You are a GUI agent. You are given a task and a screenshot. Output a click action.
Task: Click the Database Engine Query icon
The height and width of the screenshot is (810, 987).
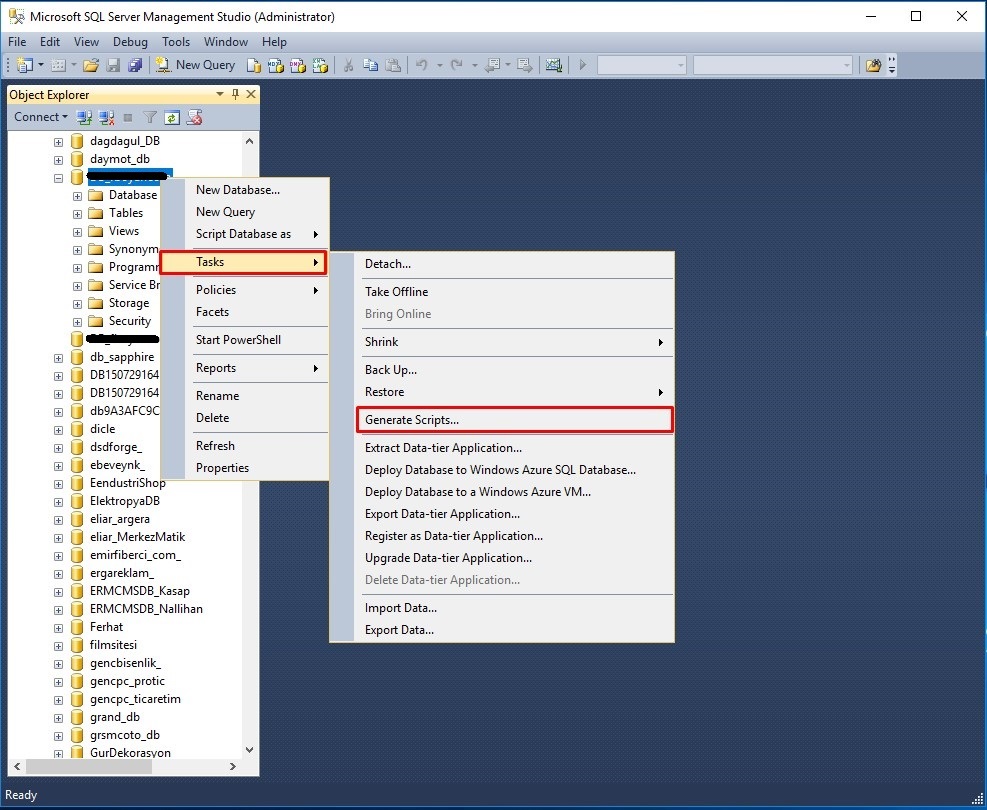(253, 65)
